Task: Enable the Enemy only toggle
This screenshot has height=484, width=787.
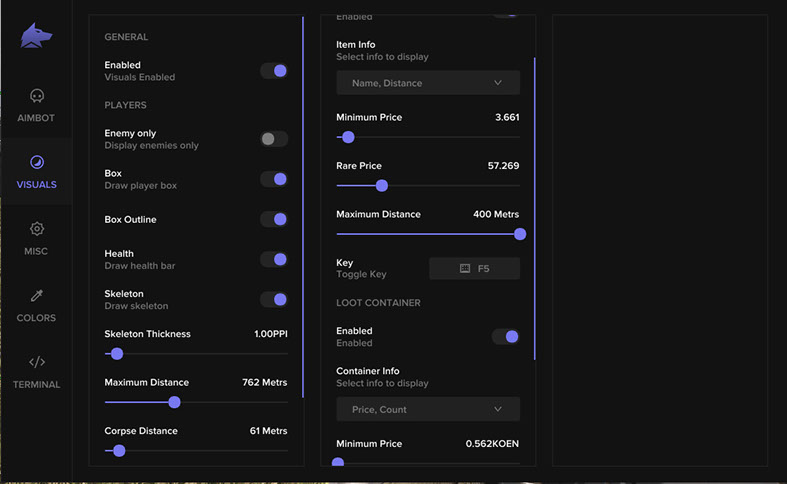Action: (x=274, y=139)
